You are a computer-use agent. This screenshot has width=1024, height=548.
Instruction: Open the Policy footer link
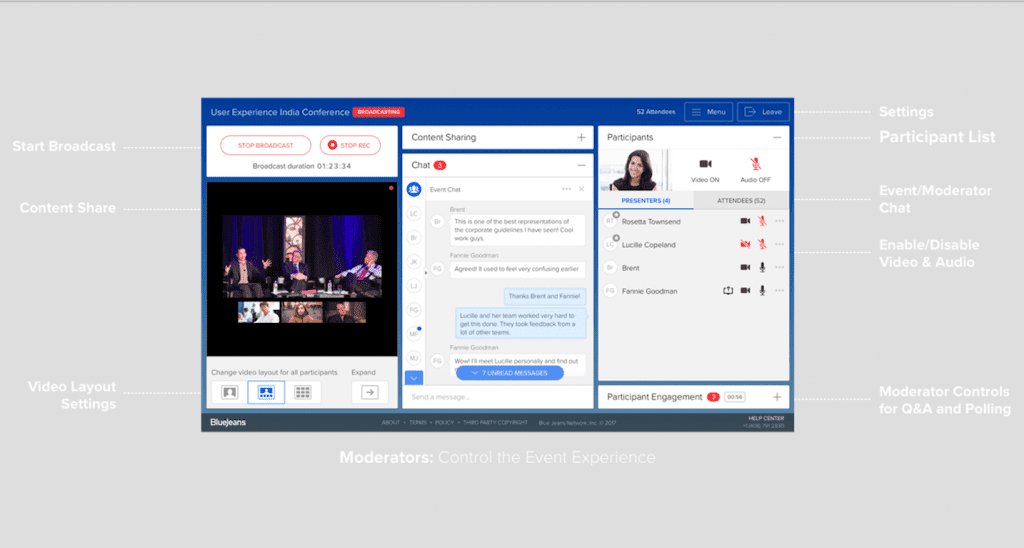[x=445, y=423]
